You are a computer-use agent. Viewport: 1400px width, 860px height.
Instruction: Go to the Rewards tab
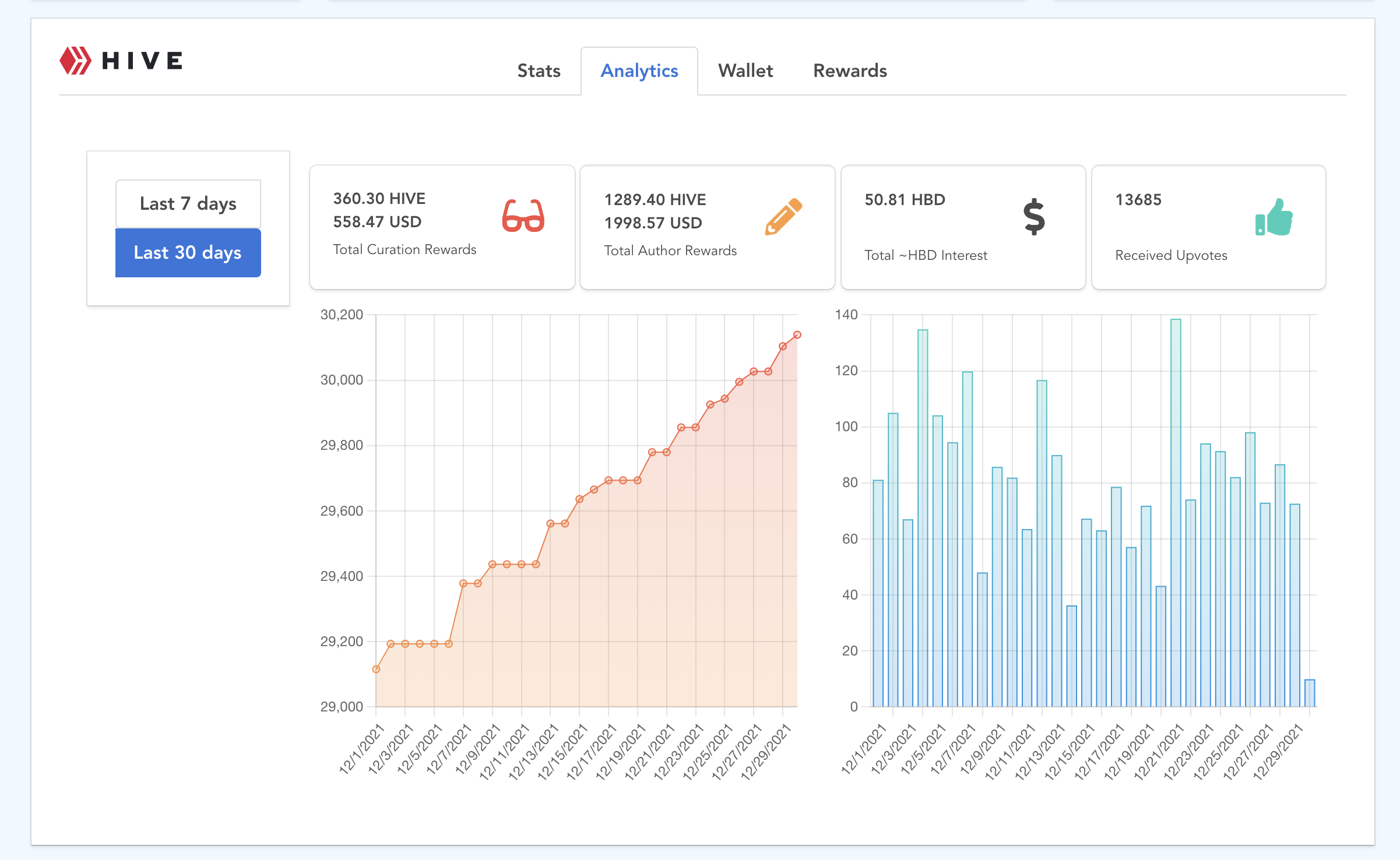(850, 71)
